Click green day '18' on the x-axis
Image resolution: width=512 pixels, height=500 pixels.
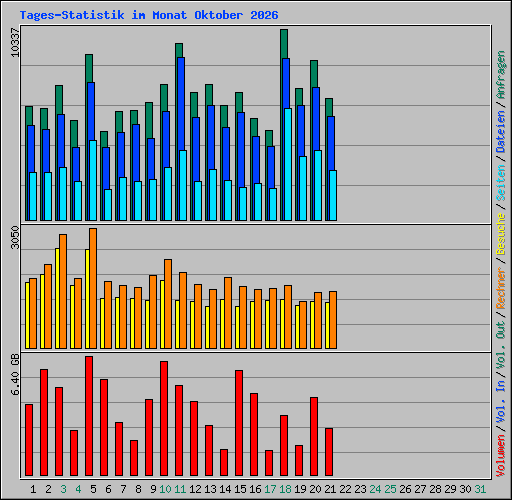[x=285, y=489]
